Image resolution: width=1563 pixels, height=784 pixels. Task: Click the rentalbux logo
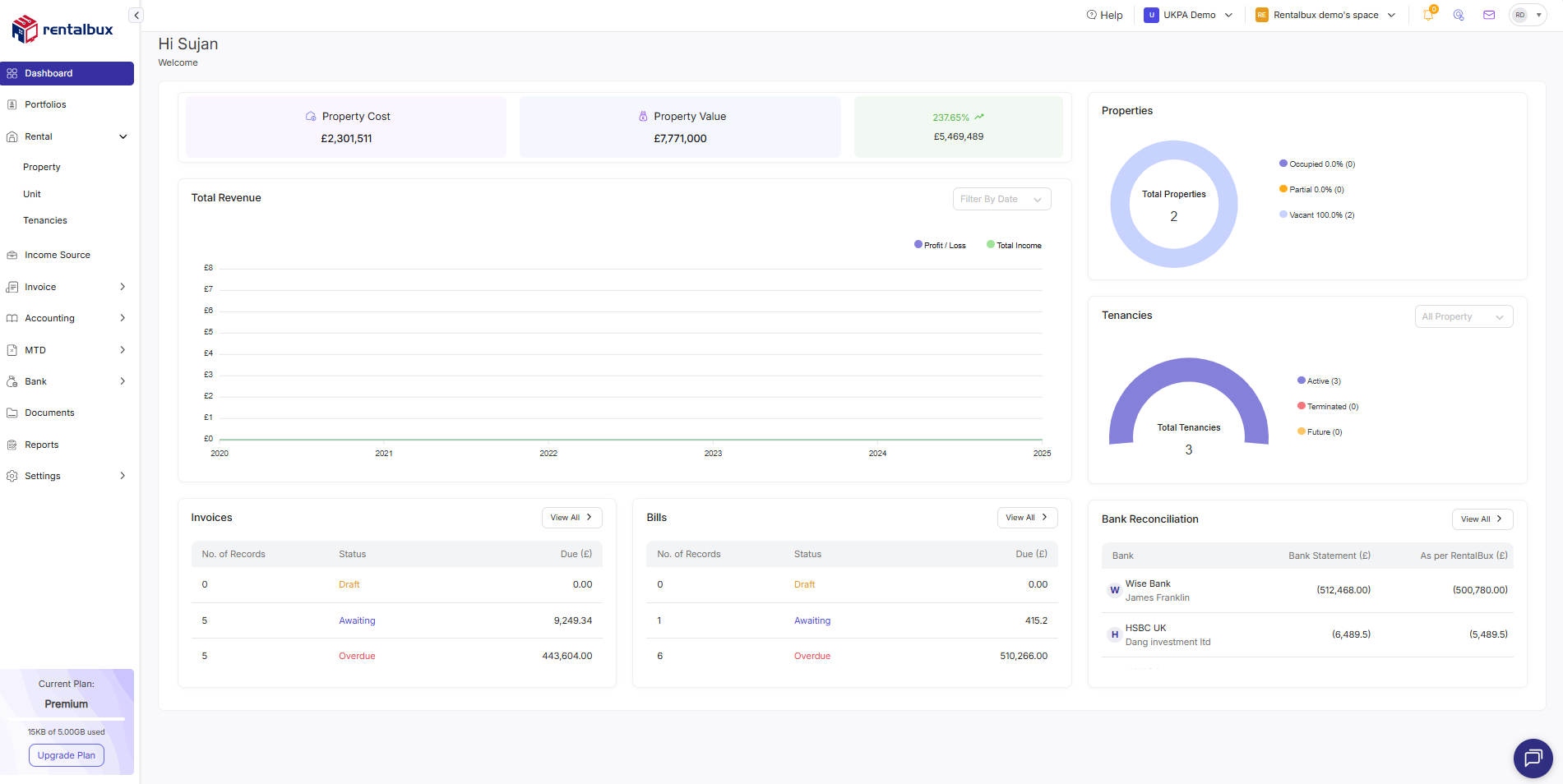tap(62, 30)
